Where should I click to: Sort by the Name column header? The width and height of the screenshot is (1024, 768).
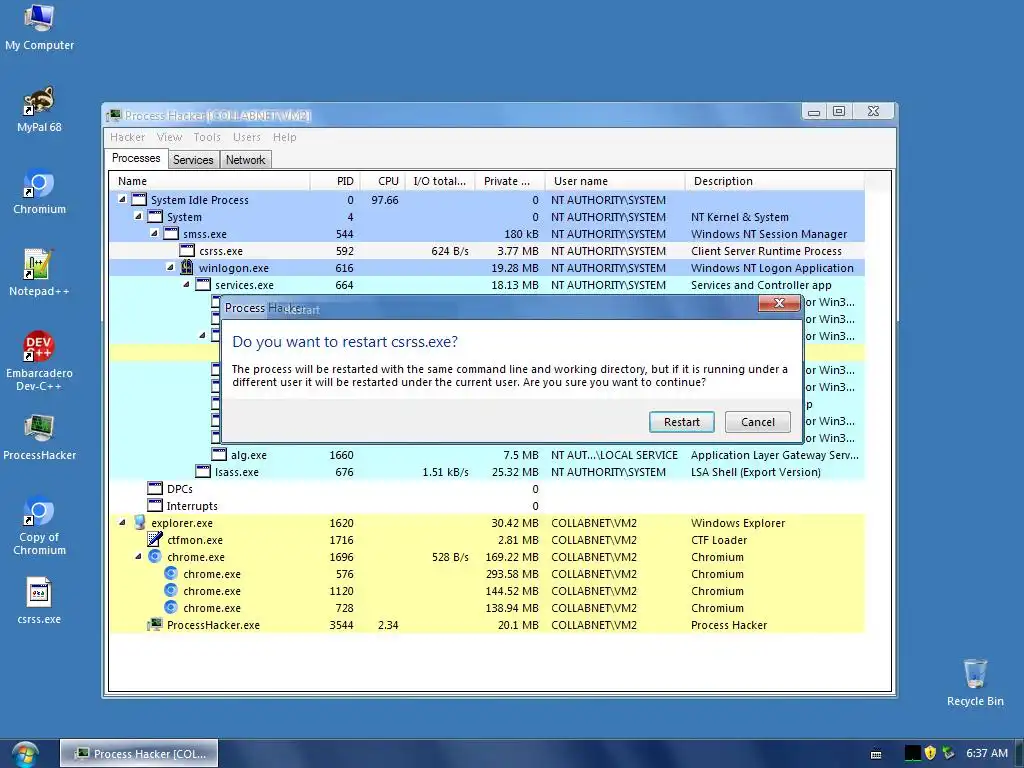[x=209, y=181]
